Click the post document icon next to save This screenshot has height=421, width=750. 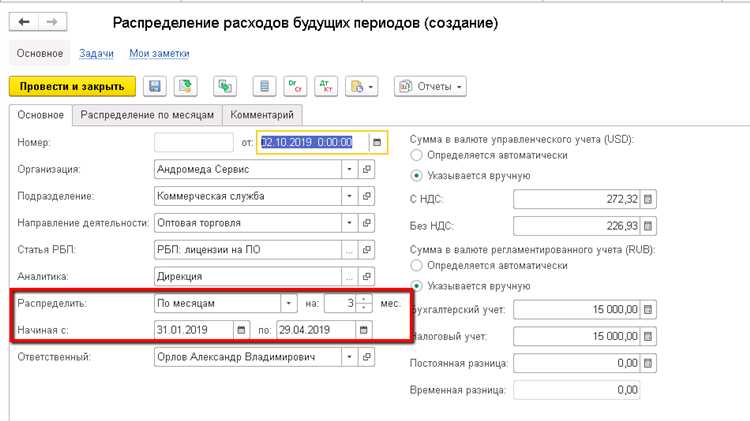coord(185,87)
